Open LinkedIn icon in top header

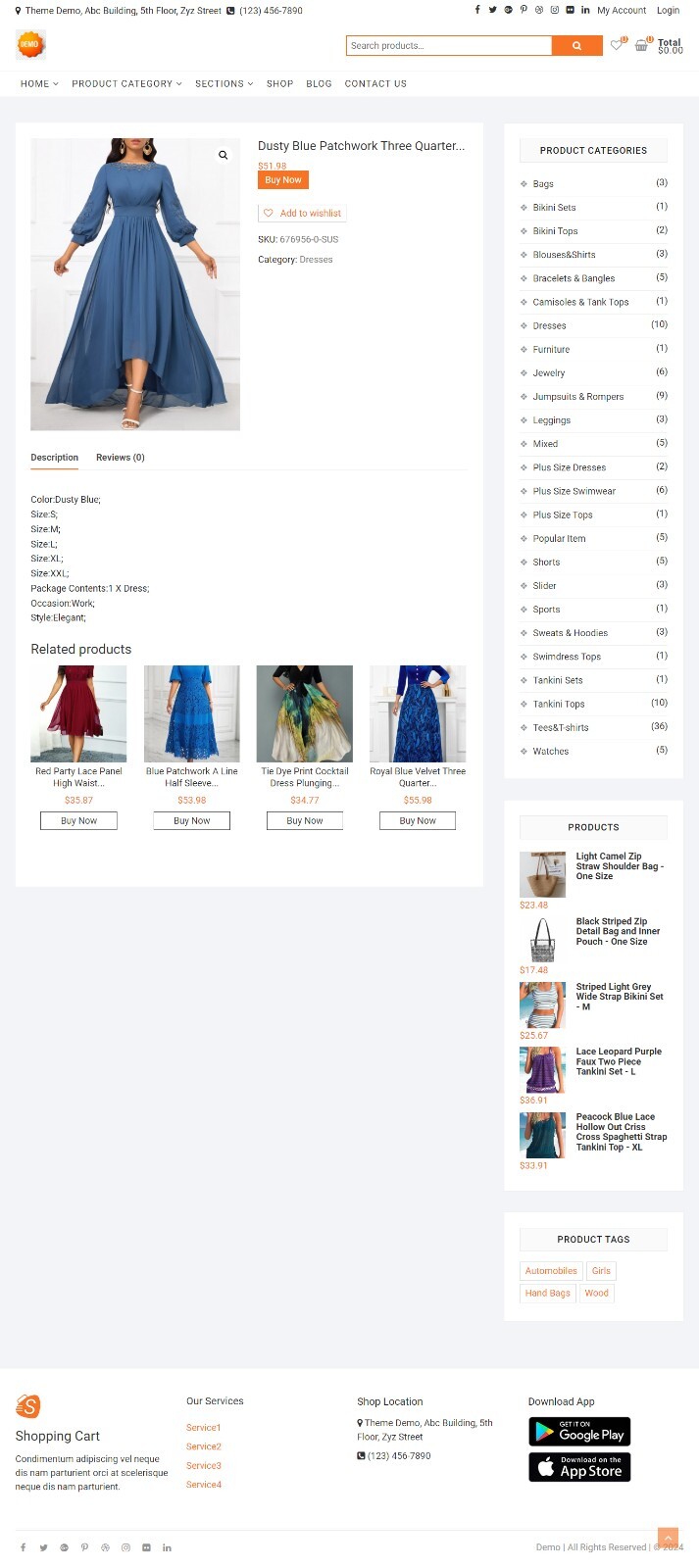point(585,10)
